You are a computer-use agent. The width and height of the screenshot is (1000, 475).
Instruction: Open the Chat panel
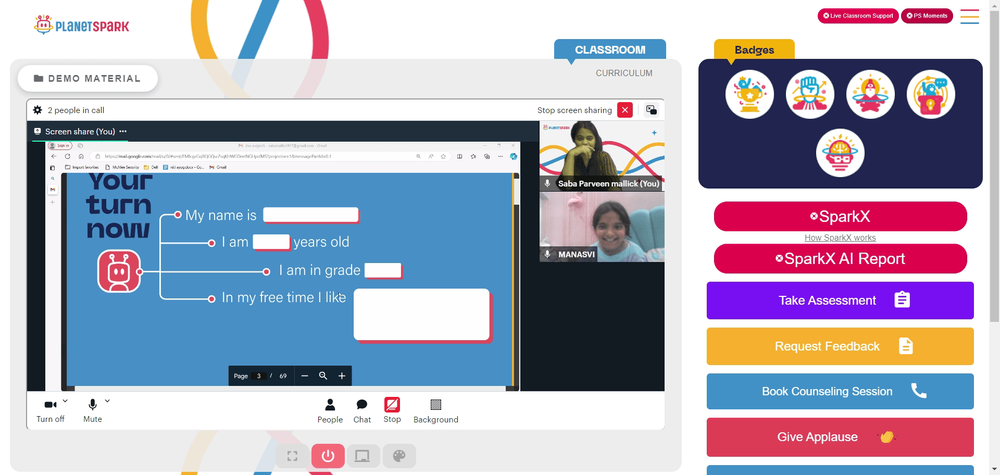coord(362,411)
